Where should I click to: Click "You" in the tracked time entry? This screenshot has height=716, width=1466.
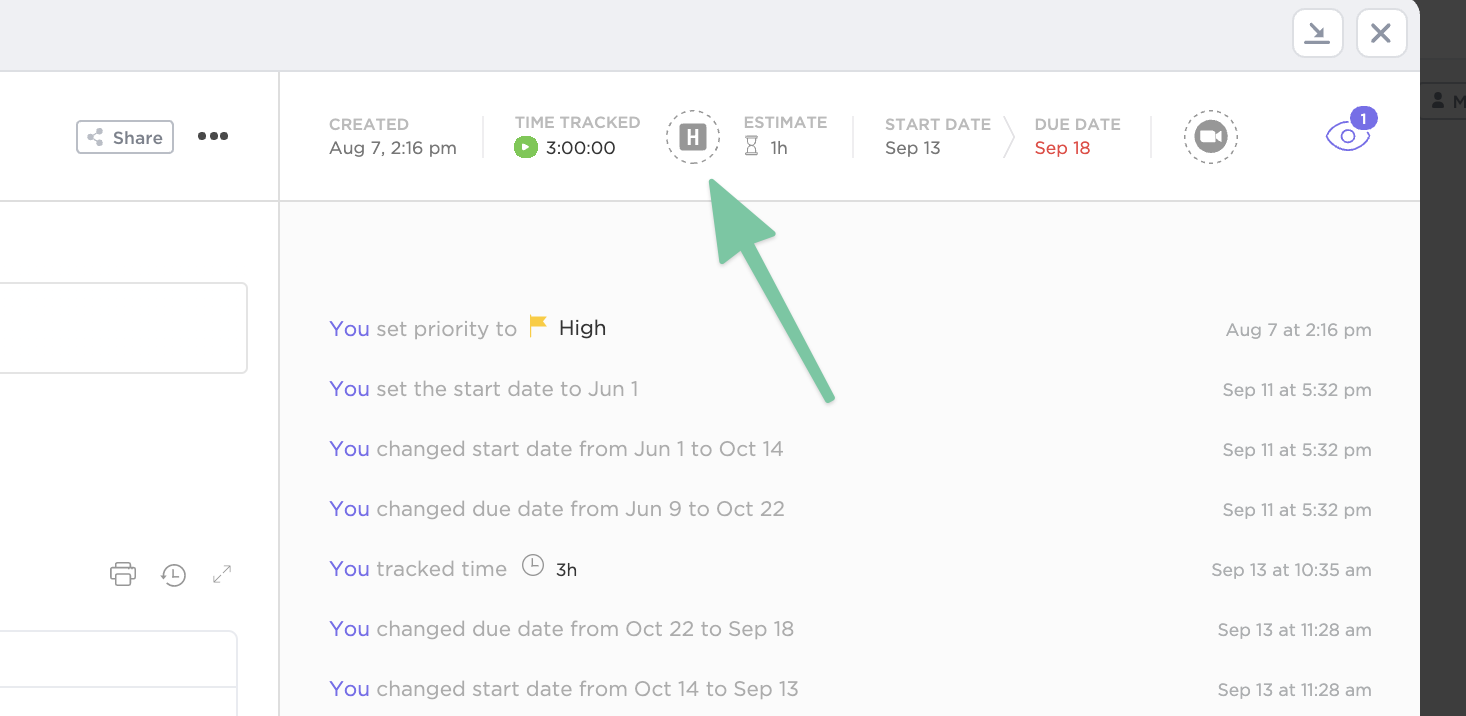pyautogui.click(x=349, y=569)
